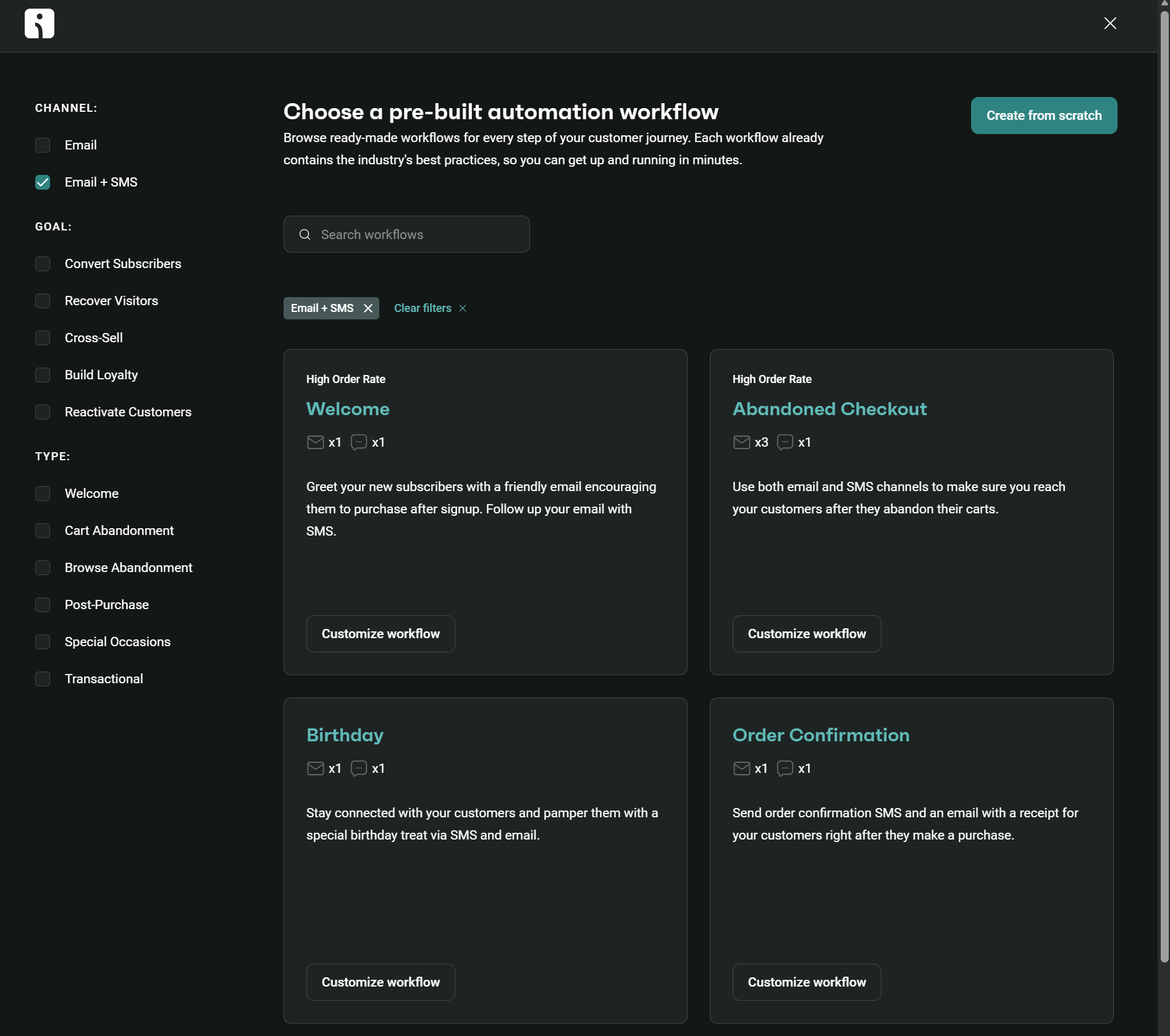The image size is (1170, 1036).
Task: Check the Recover Visitors goal
Action: coord(43,301)
